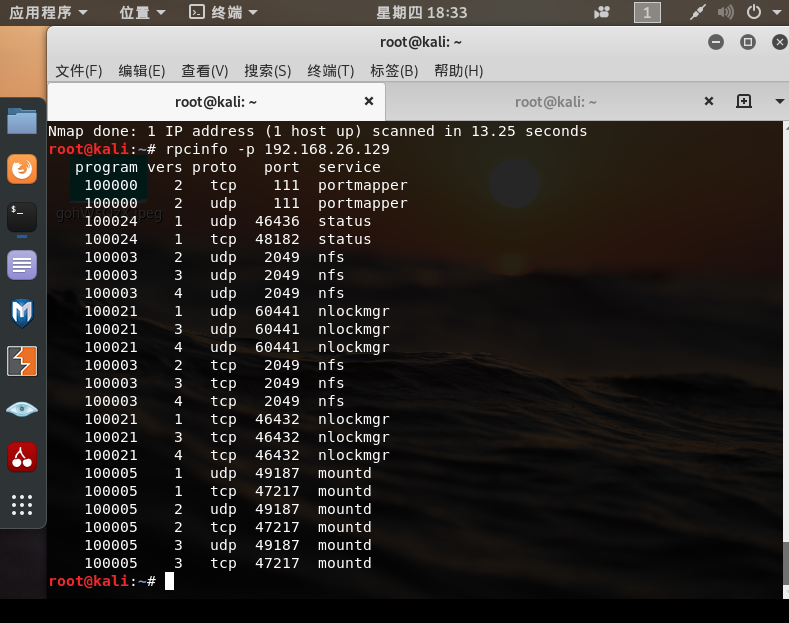Launch Burp Suite from the dock
Image resolution: width=789 pixels, height=623 pixels.
point(22,361)
